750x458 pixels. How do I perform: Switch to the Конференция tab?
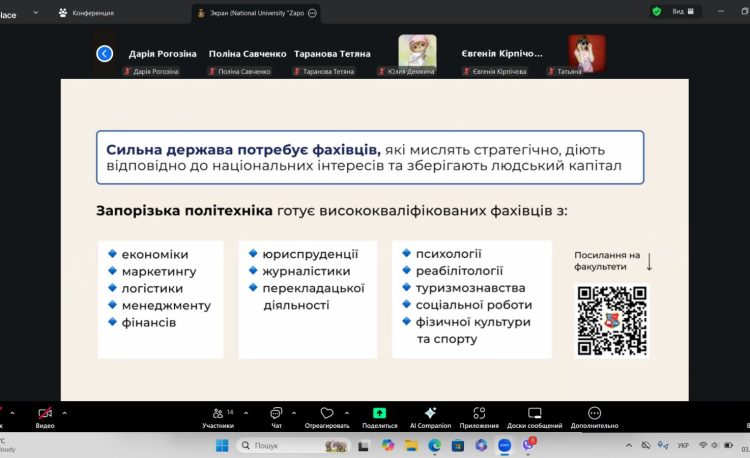(88, 13)
